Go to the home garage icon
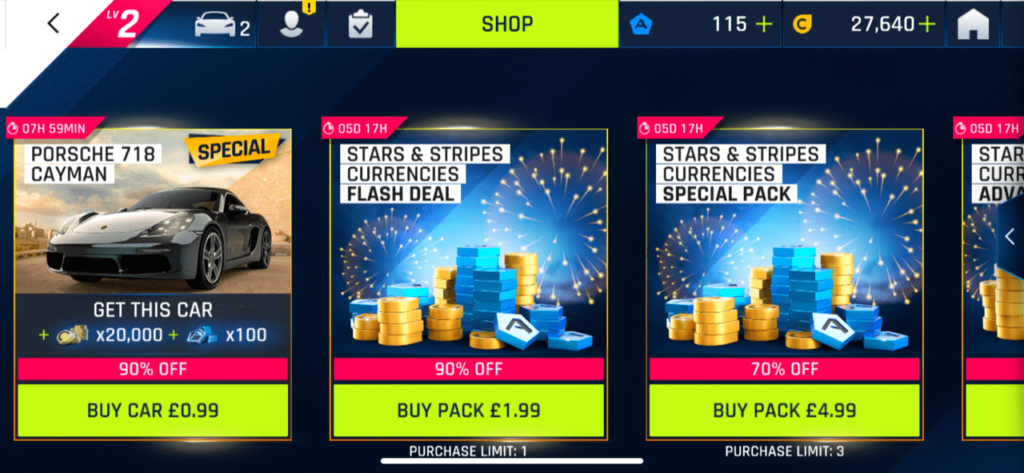This screenshot has width=1024, height=473. coord(973,25)
